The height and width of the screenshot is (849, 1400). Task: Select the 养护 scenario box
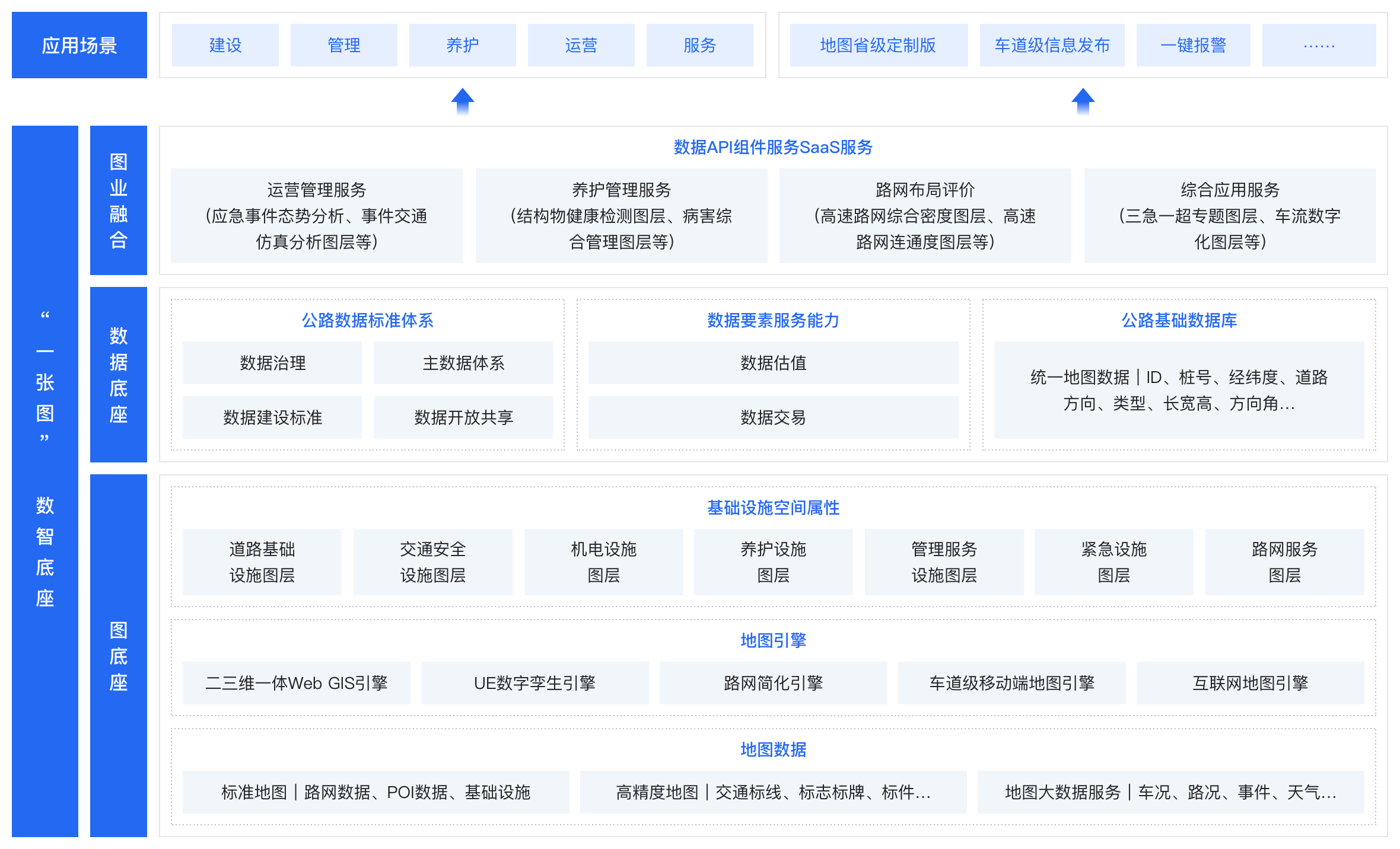[x=462, y=45]
